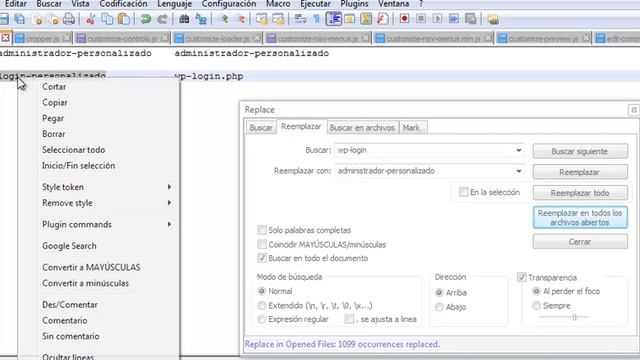Screen dimensions: 640x360
Task: Select the Abajo direction radio button
Action: (x=439, y=307)
